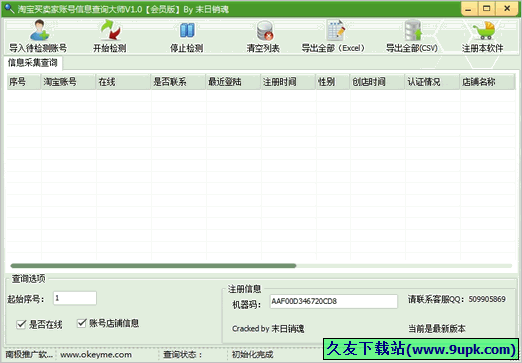This screenshot has width=522, height=363.
Task: Click the 店铺名称 column header
Action: (487, 82)
